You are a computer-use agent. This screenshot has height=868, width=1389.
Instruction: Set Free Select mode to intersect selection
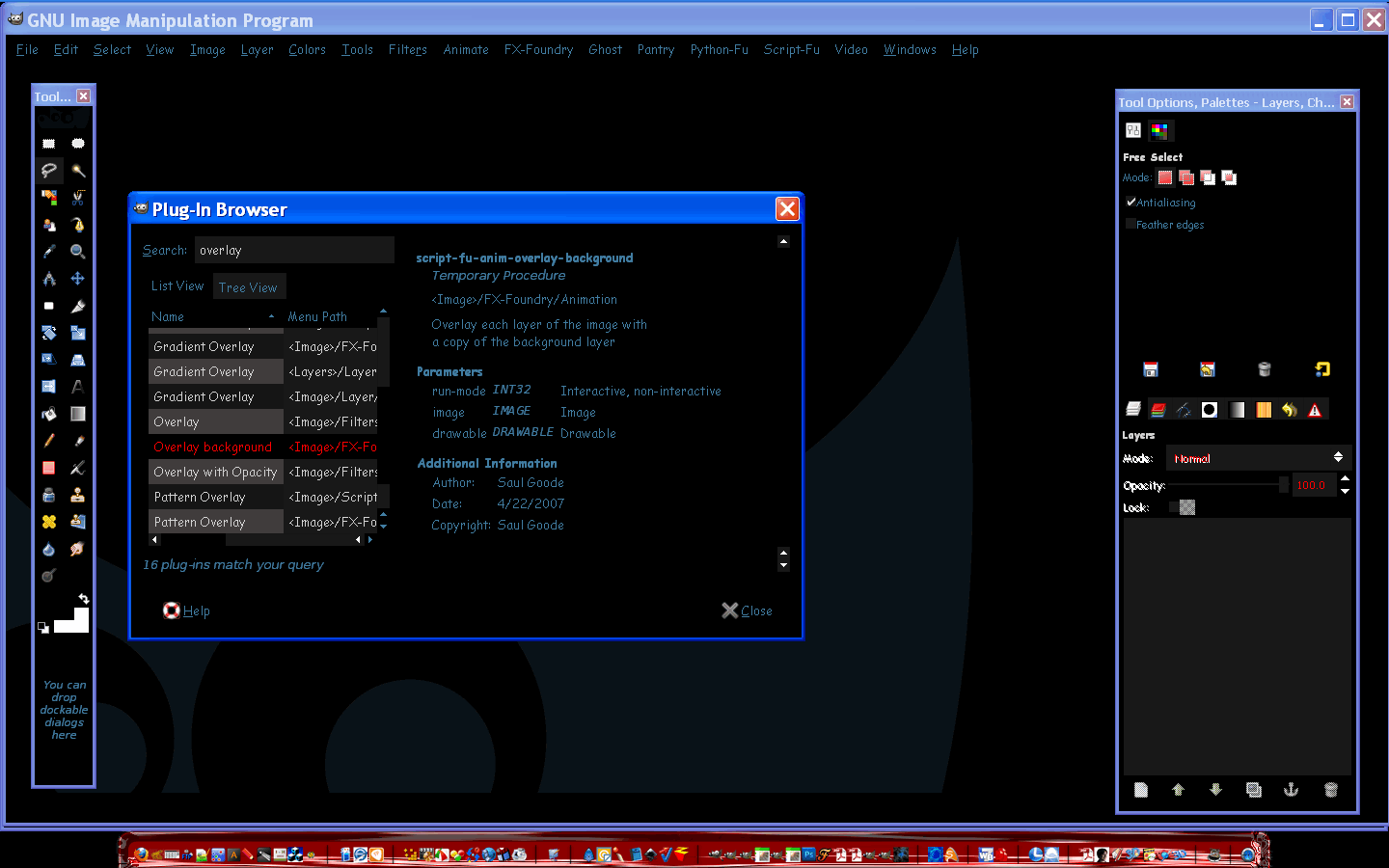[1229, 177]
